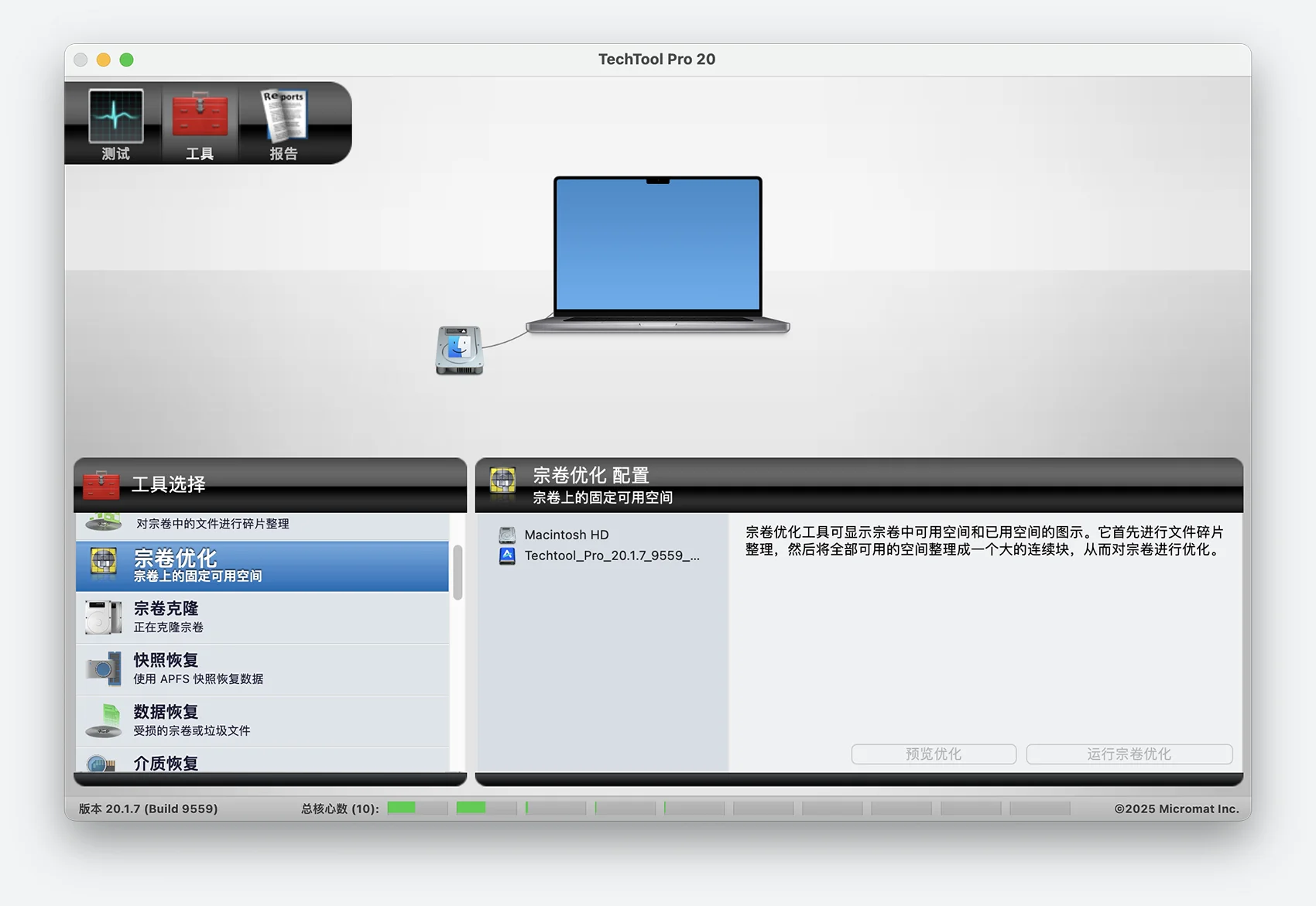The width and height of the screenshot is (1316, 906).
Task: Click the 版本 20.1.7 (Build 9559) text
Action: tap(148, 809)
